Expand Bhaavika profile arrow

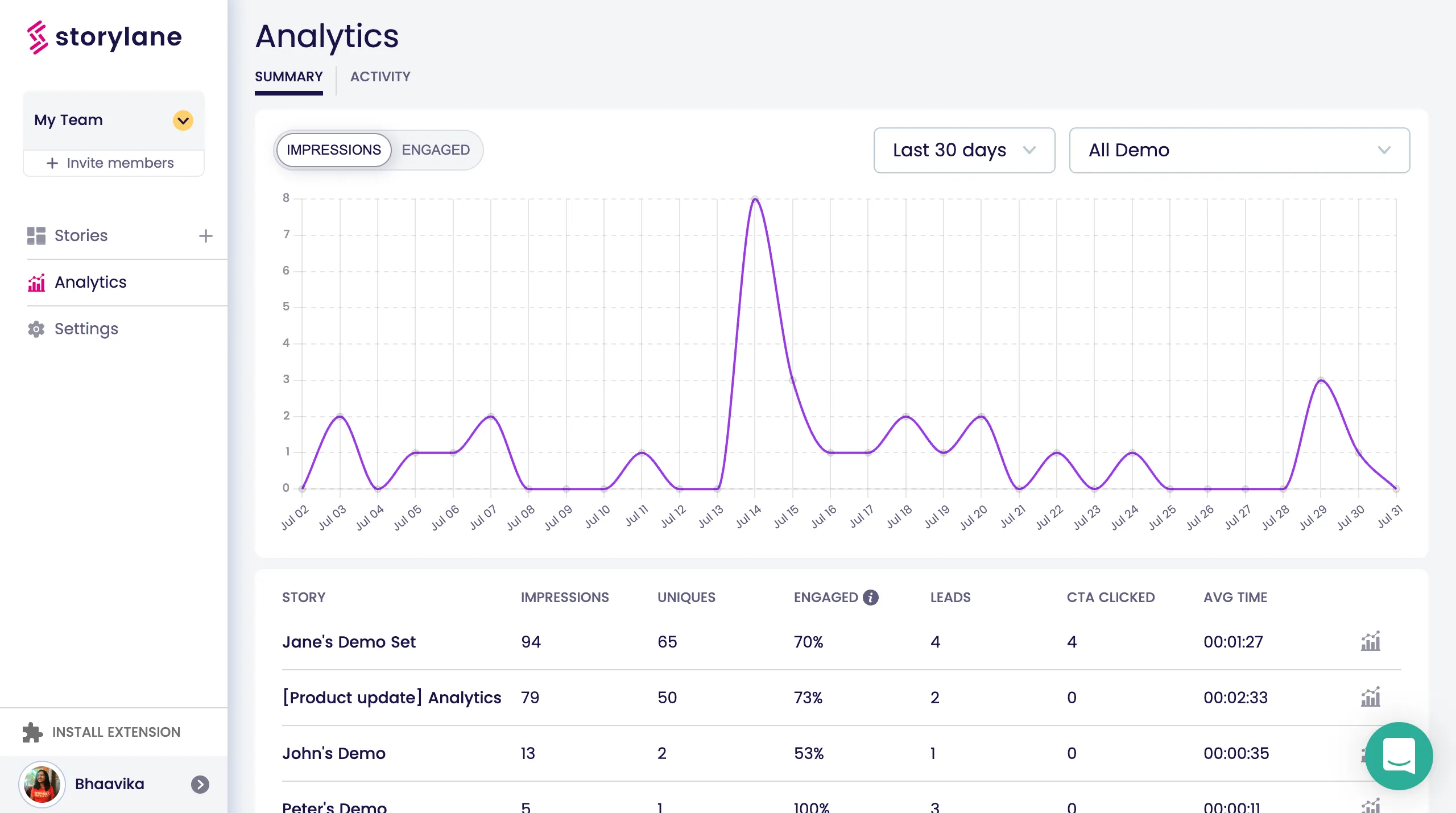tap(200, 785)
